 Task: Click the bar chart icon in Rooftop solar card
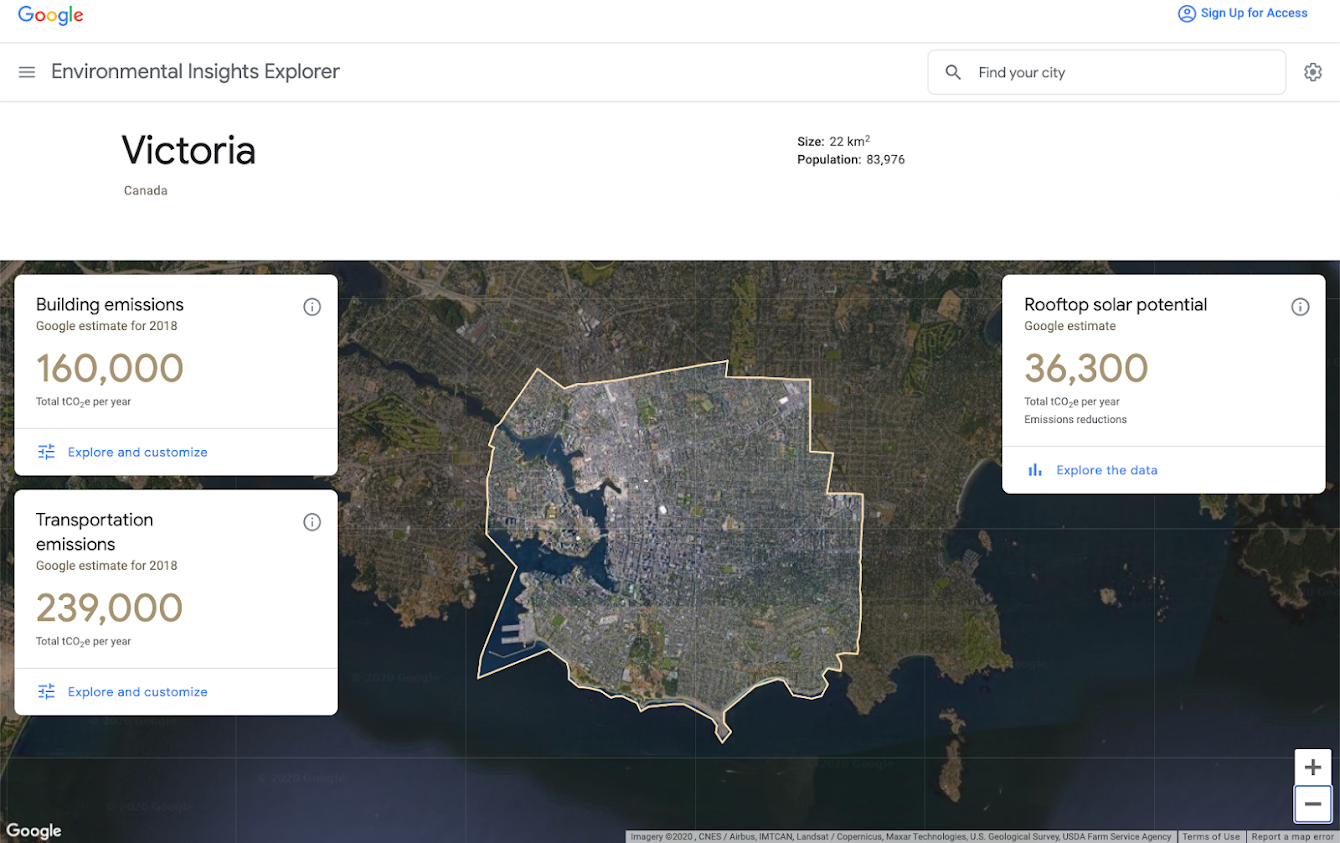tap(1035, 470)
